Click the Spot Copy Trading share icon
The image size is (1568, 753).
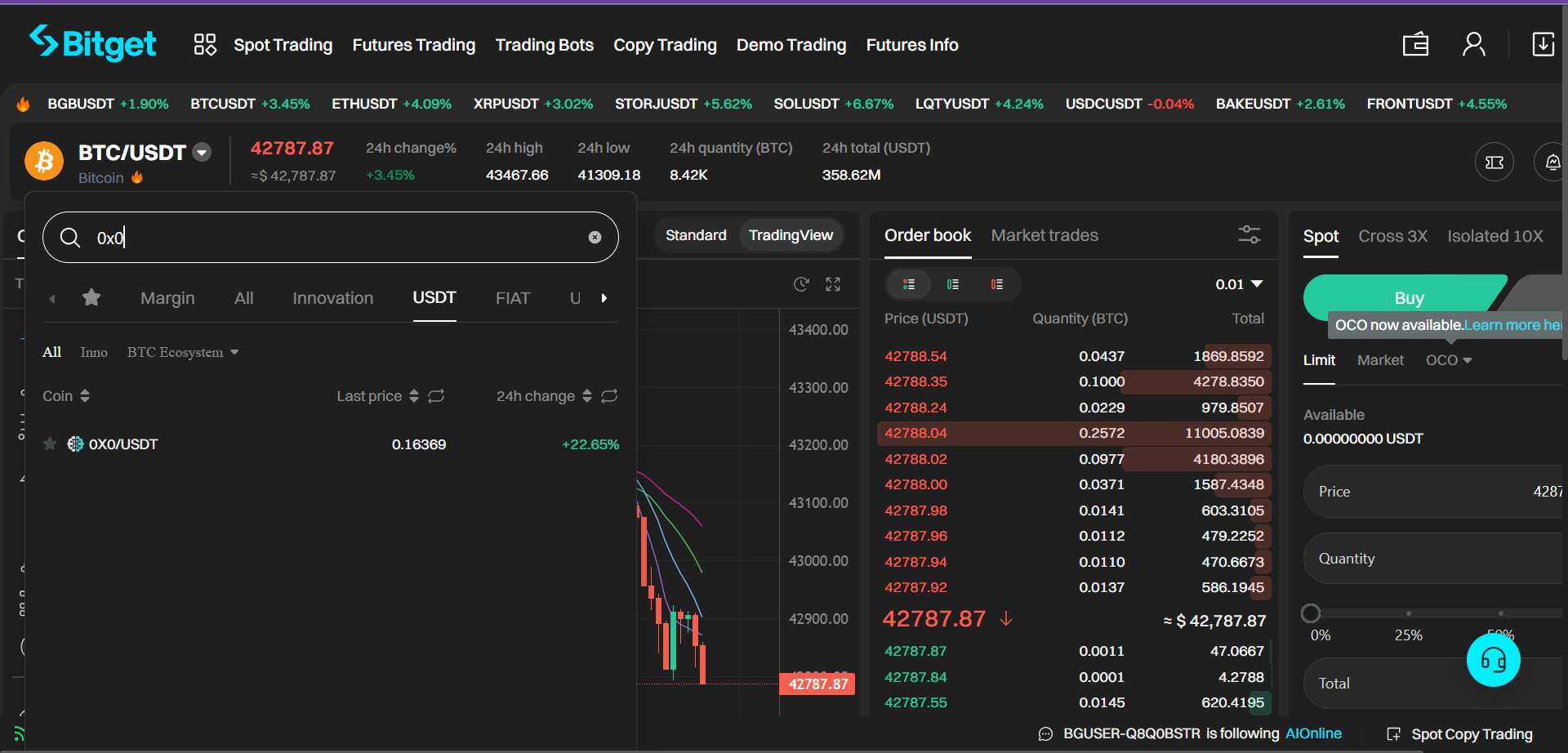click(1394, 734)
